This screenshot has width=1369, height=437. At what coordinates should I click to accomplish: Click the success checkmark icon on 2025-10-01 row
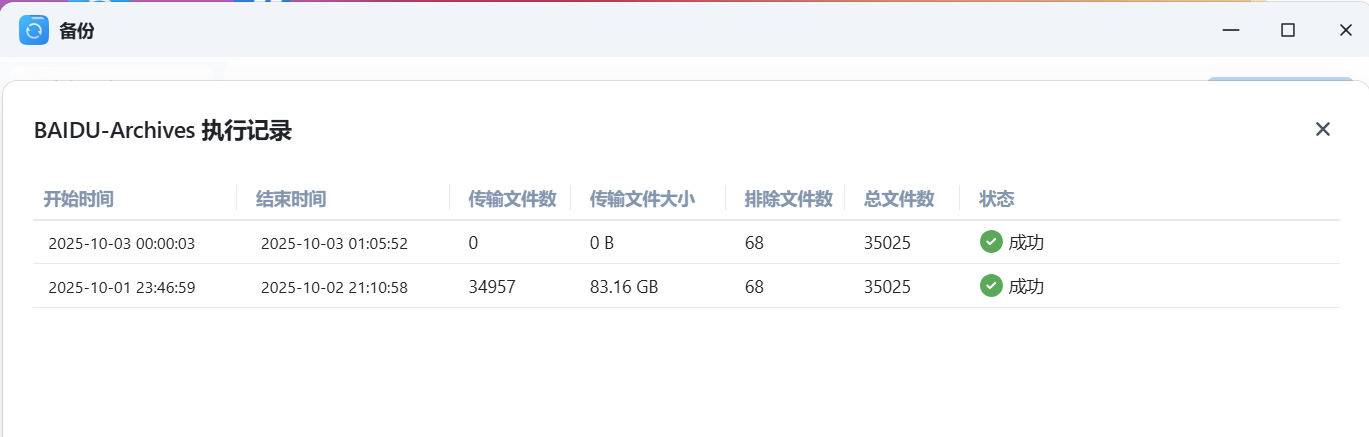coord(991,286)
